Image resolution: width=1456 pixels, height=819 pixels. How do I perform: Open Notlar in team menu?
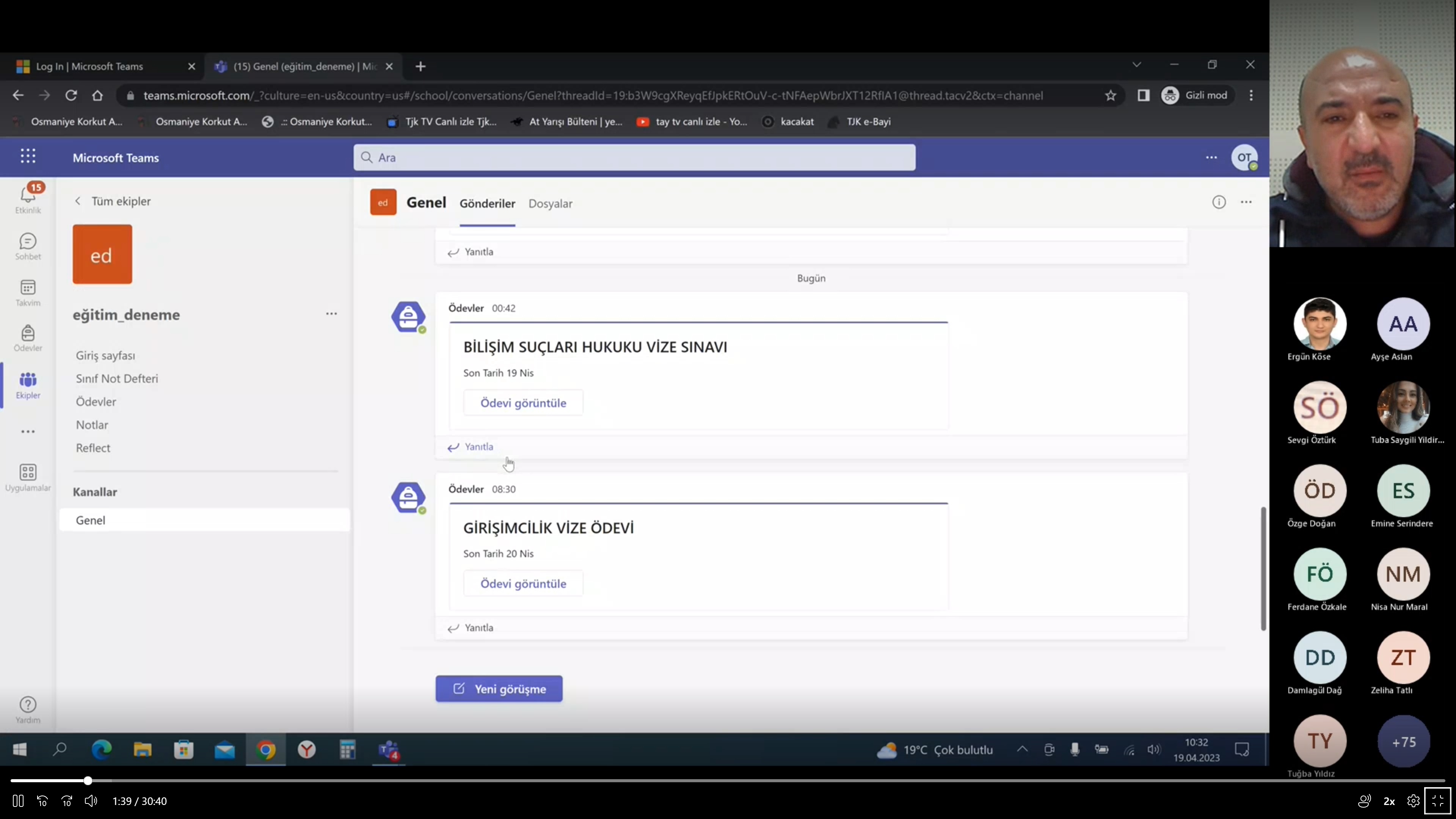(92, 425)
